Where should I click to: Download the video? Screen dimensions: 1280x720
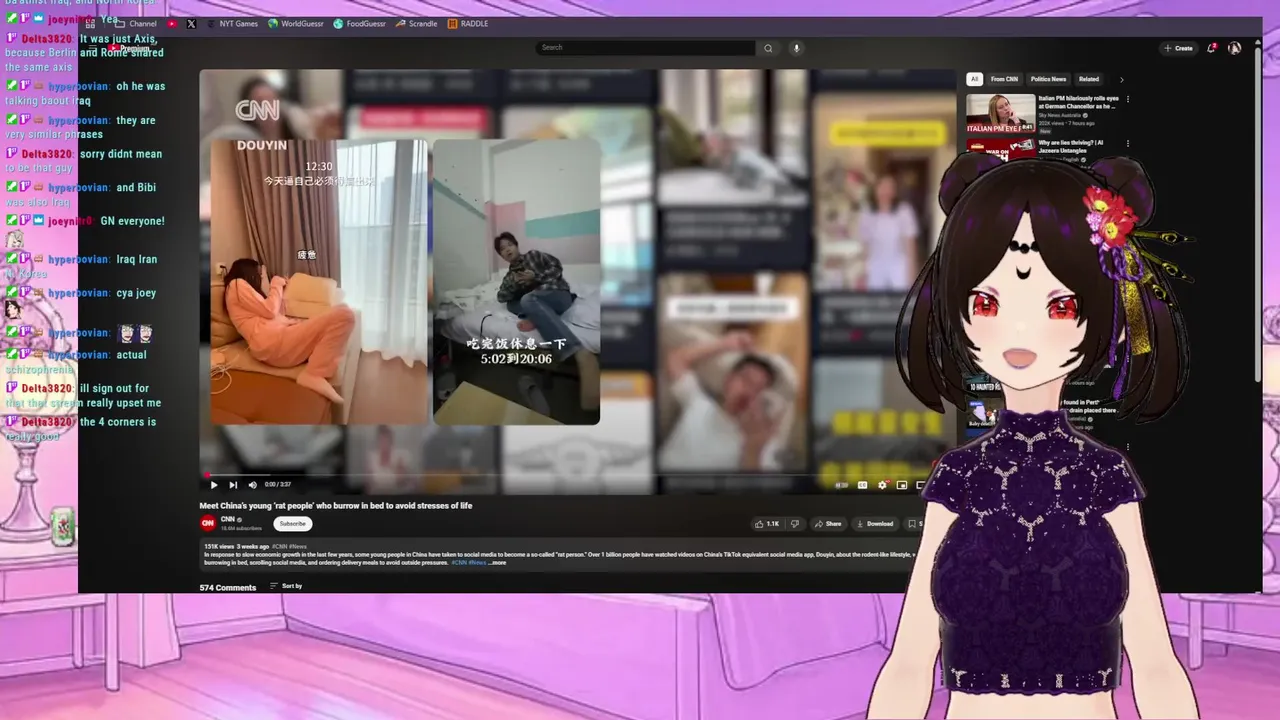[x=875, y=523]
